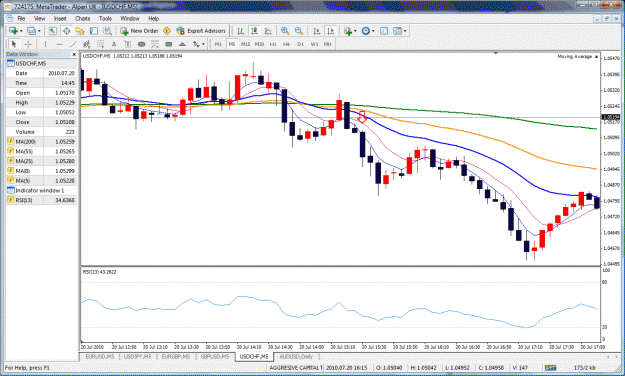Open the File menu

21,18
